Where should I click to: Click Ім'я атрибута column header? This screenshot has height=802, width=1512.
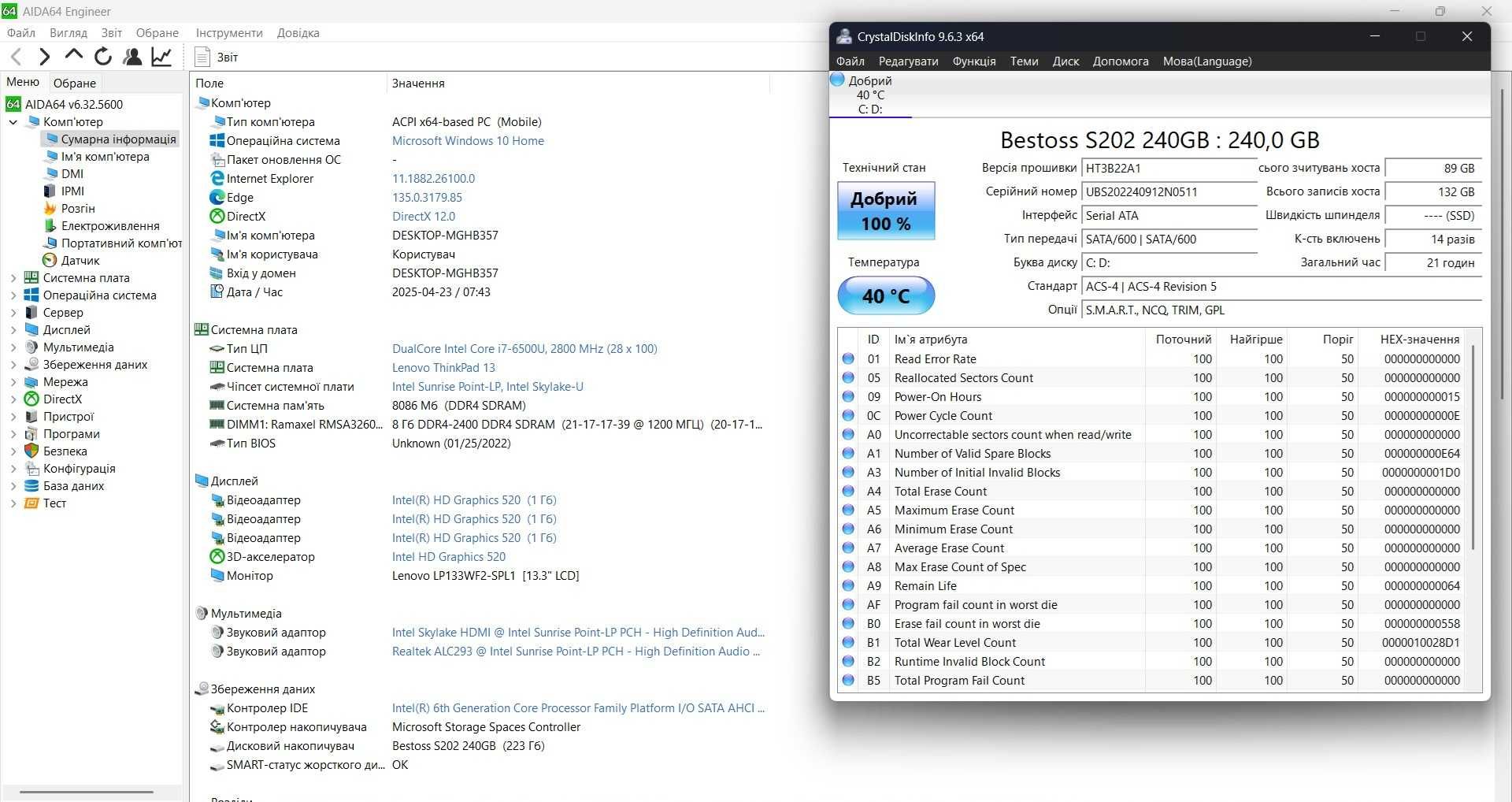[1016, 340]
